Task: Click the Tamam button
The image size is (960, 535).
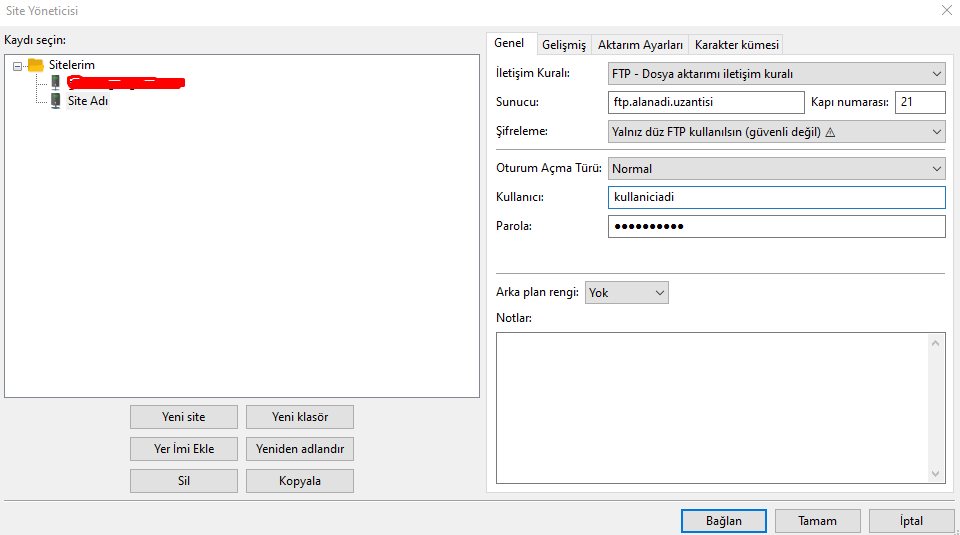Action: click(x=817, y=521)
